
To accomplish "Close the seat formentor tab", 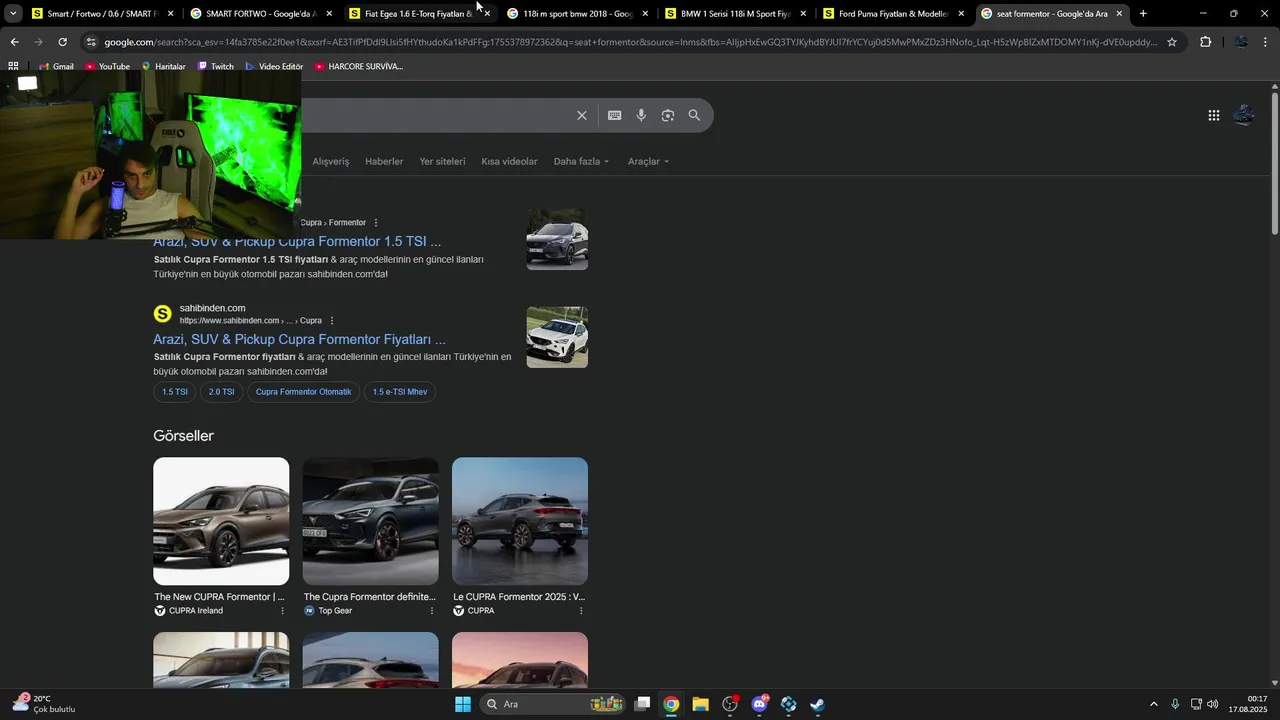I will [x=1119, y=14].
